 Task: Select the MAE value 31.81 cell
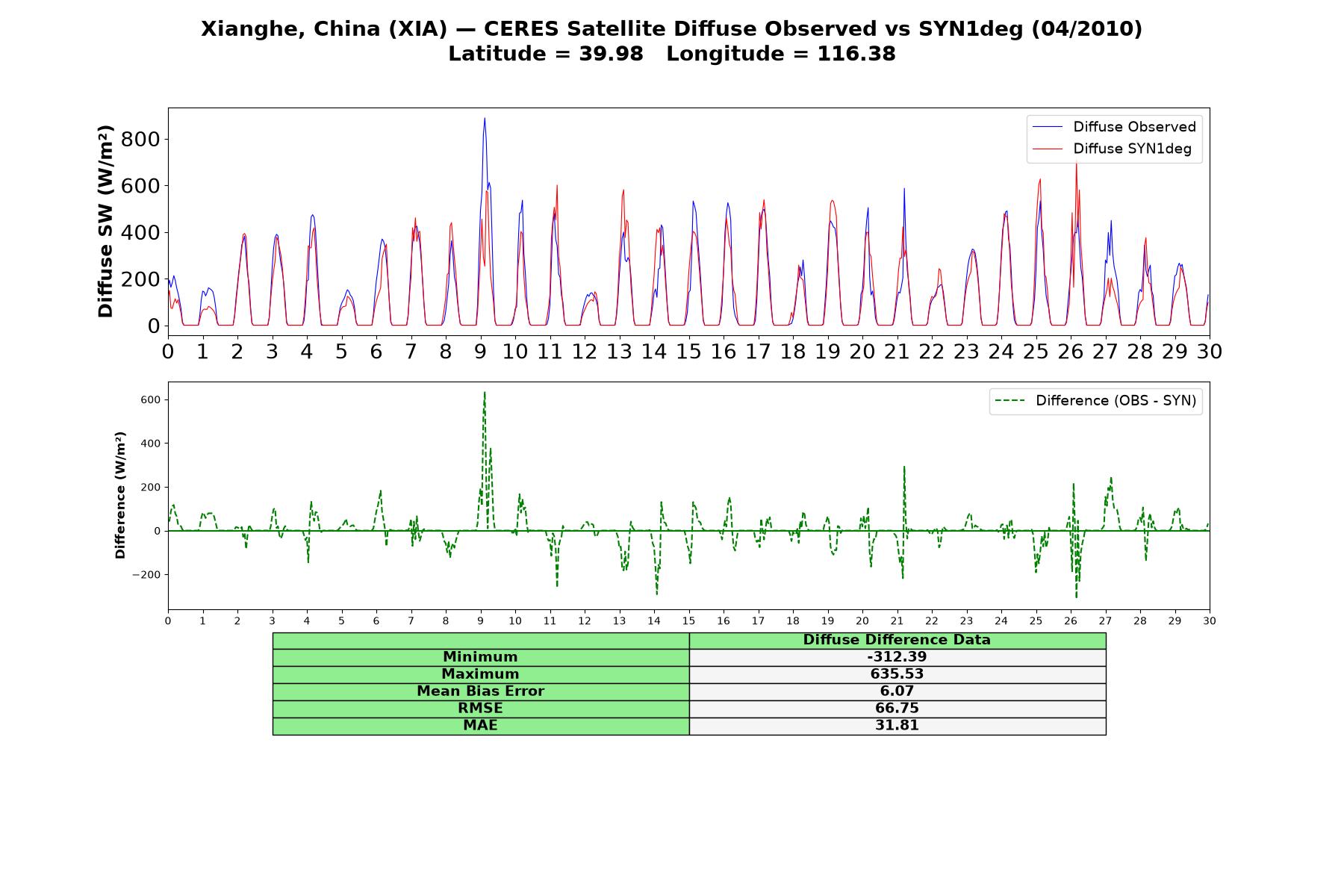click(x=897, y=726)
